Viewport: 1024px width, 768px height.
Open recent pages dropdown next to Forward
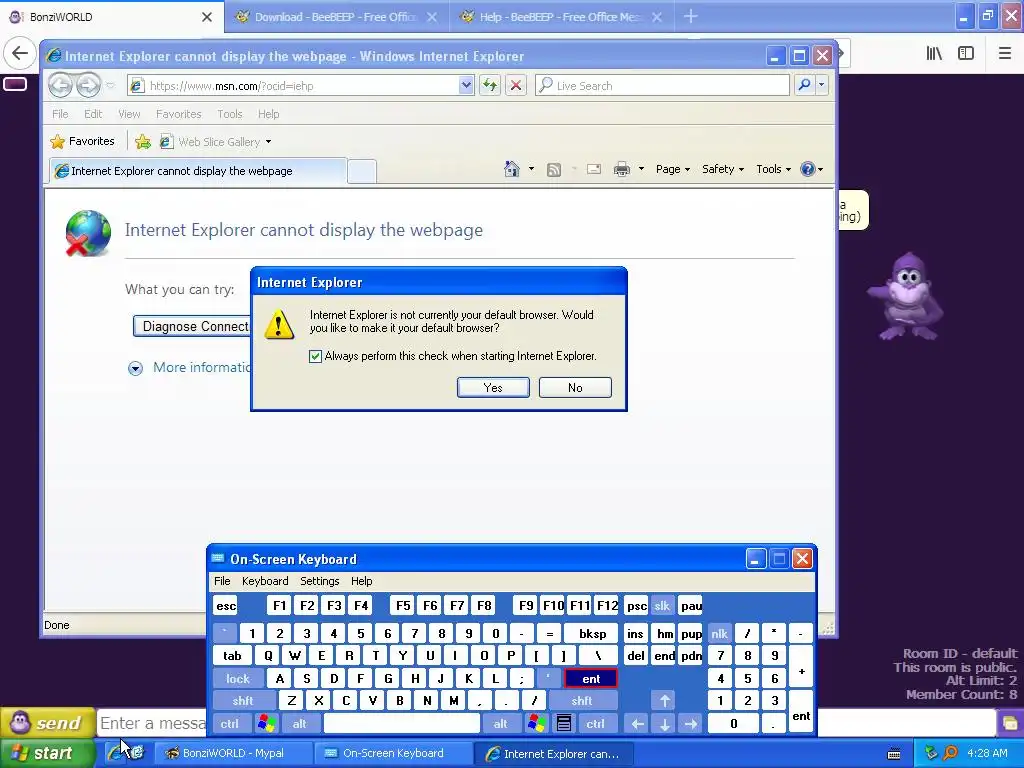click(x=110, y=86)
